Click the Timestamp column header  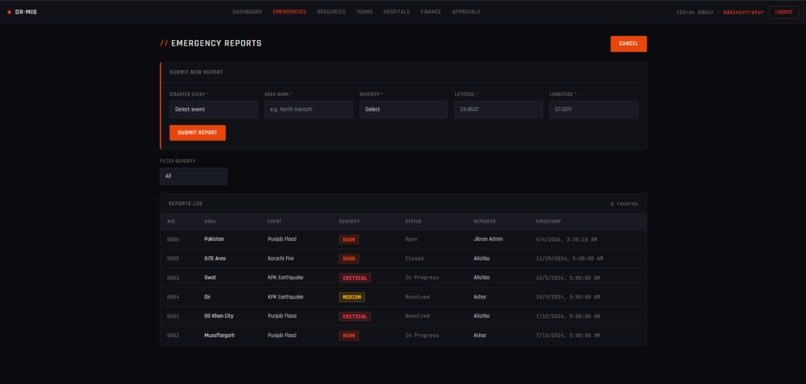(548, 222)
